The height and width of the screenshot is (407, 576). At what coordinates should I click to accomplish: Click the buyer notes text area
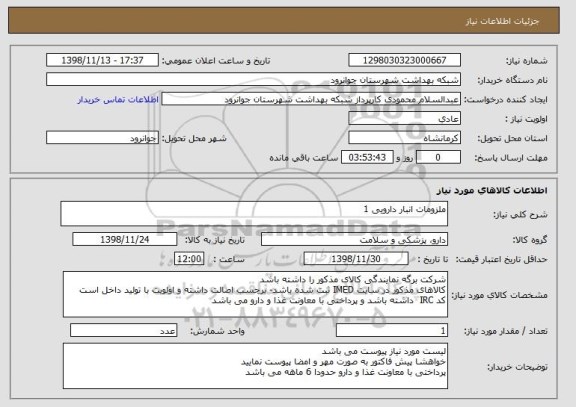click(255, 366)
